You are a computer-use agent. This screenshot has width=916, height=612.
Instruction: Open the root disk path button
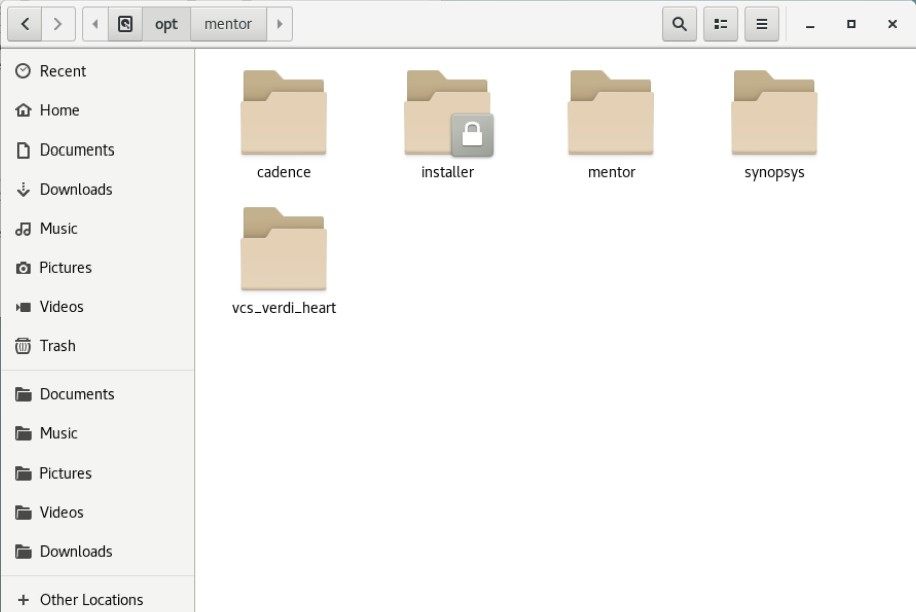click(125, 24)
